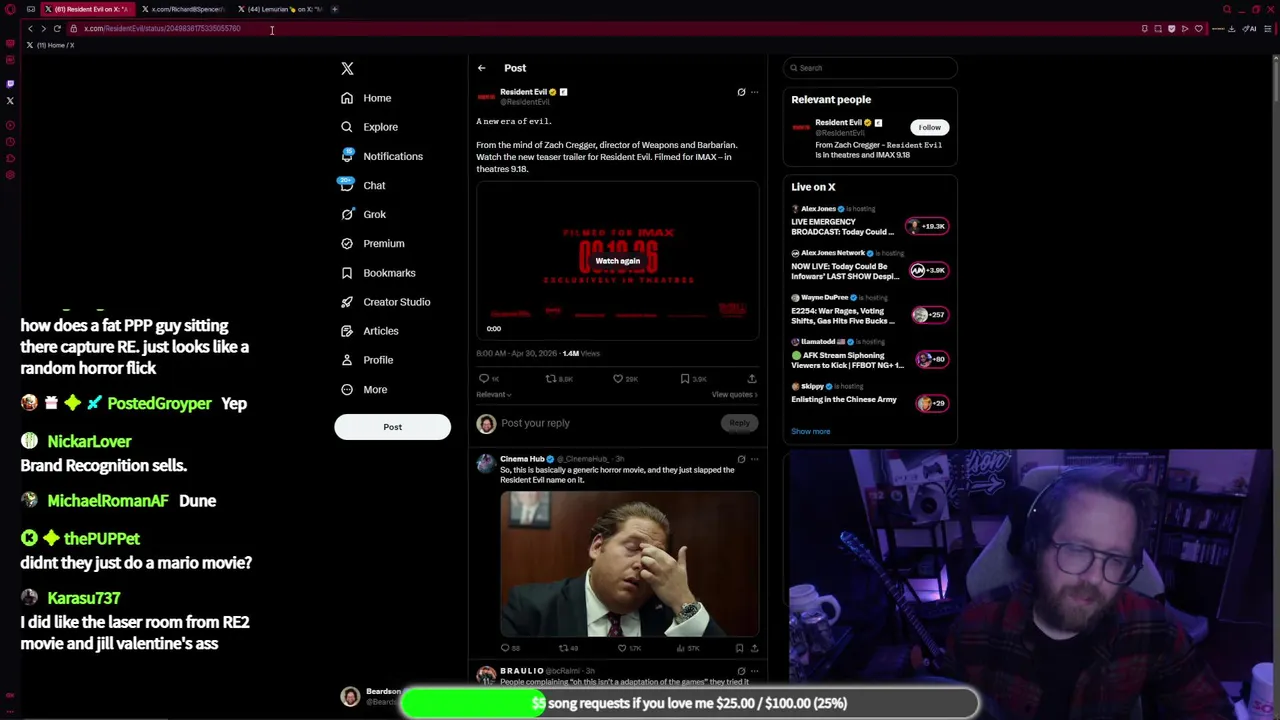The image size is (1280, 720).
Task: Open browser downloads icon
Action: point(1231,29)
